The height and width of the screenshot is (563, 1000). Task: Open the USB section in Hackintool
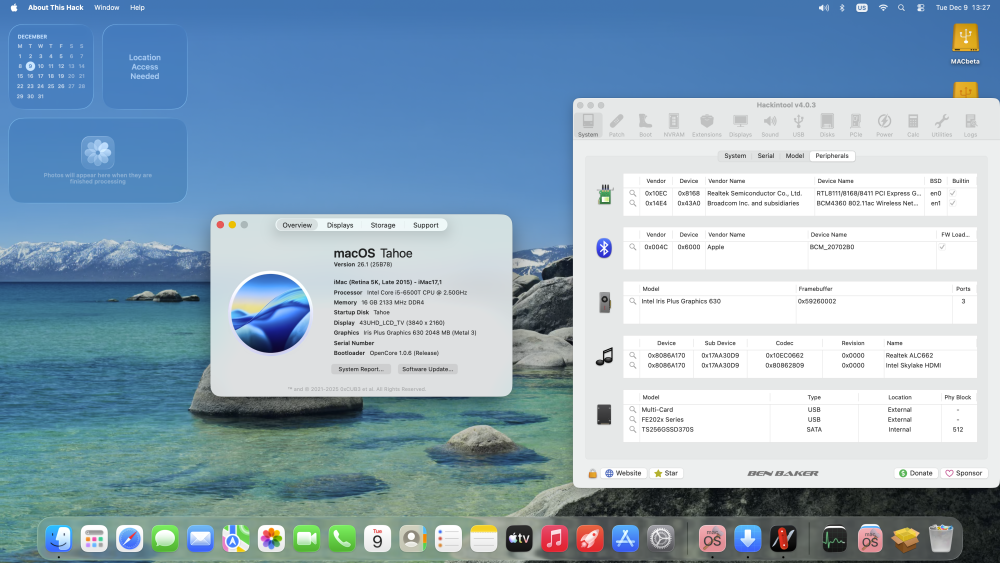point(798,125)
